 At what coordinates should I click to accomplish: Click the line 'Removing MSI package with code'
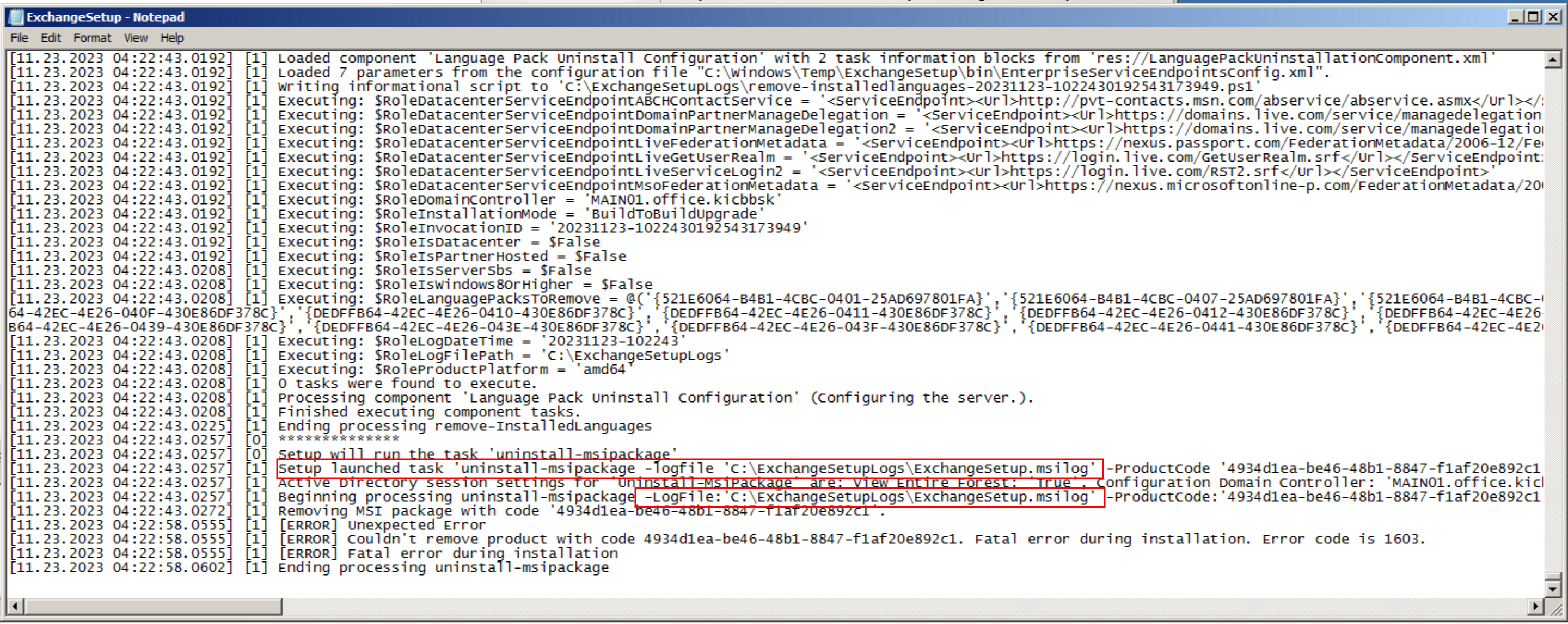448,510
